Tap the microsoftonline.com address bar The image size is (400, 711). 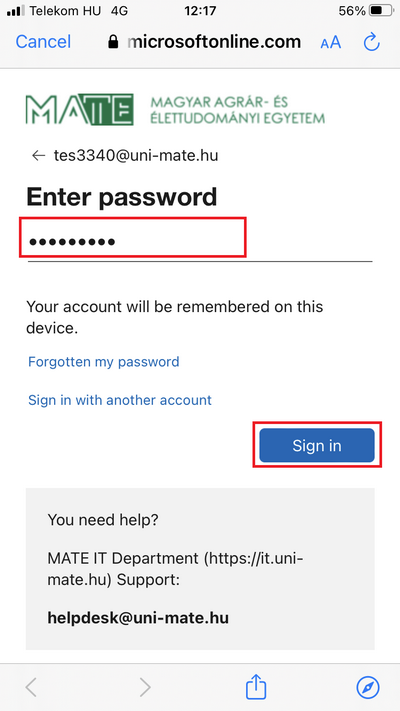[x=204, y=42]
